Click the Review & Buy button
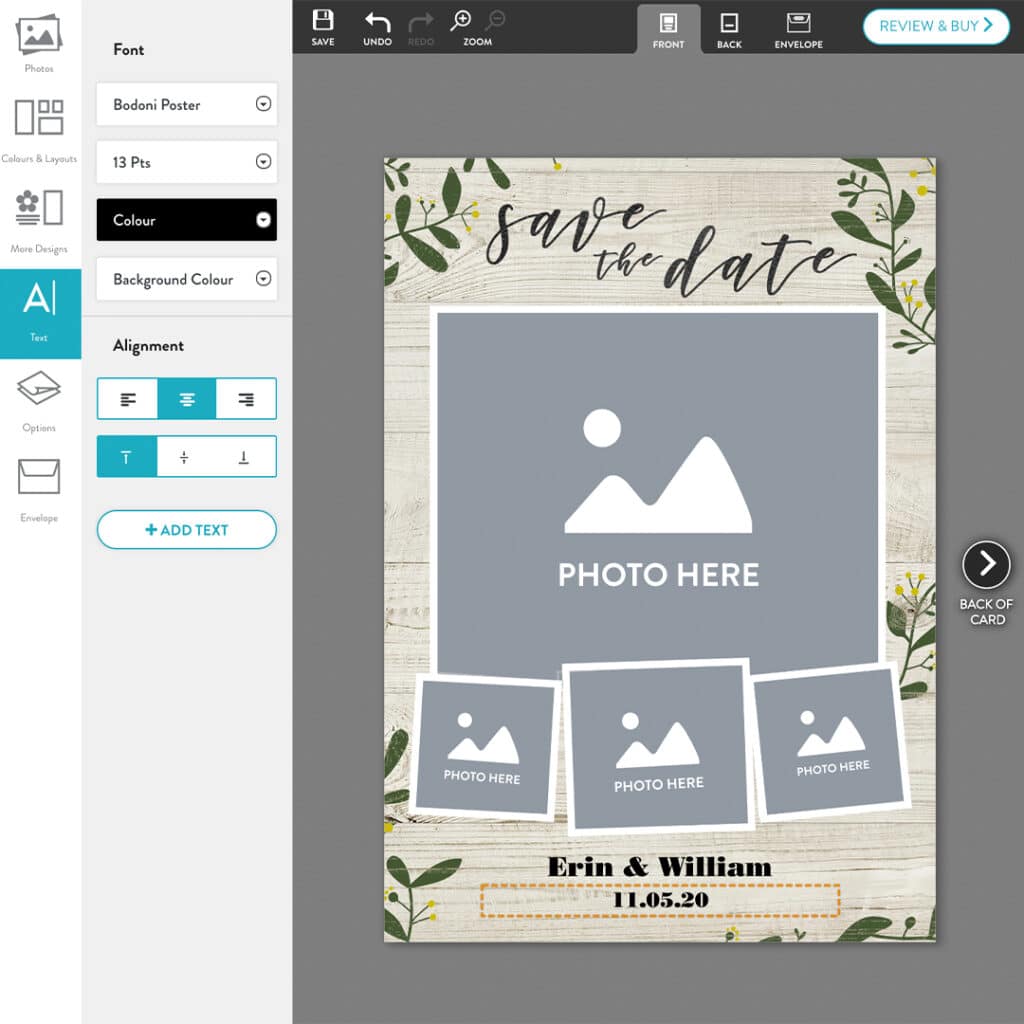Viewport: 1024px width, 1024px height. tap(935, 27)
